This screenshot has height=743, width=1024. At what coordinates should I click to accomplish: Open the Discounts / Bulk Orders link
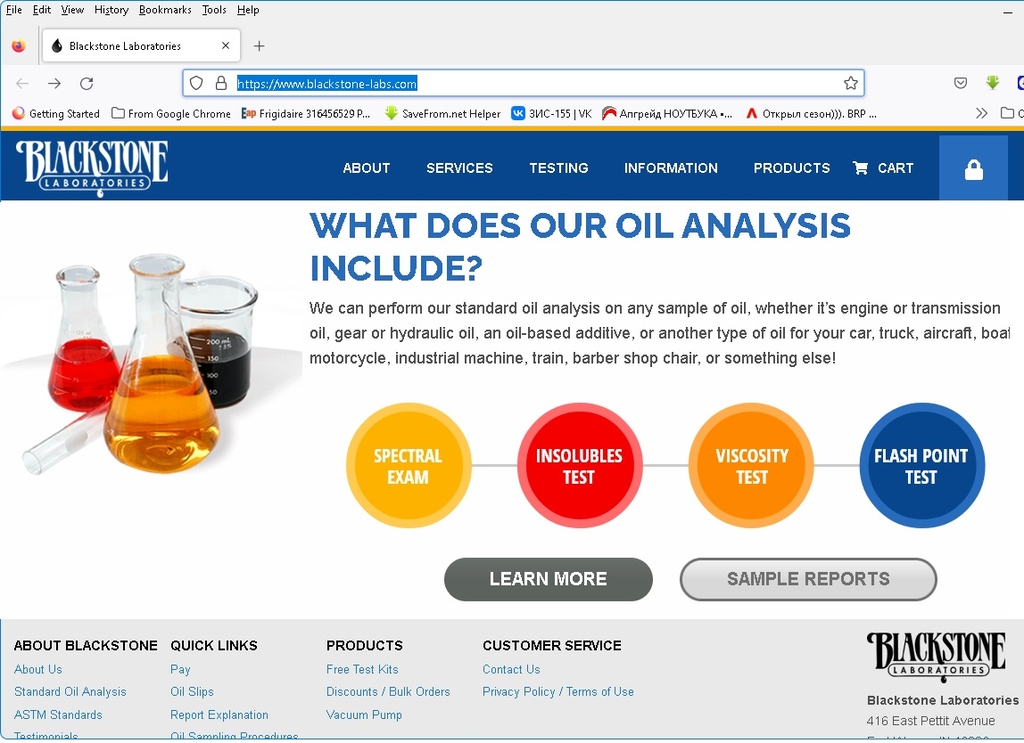click(x=389, y=691)
